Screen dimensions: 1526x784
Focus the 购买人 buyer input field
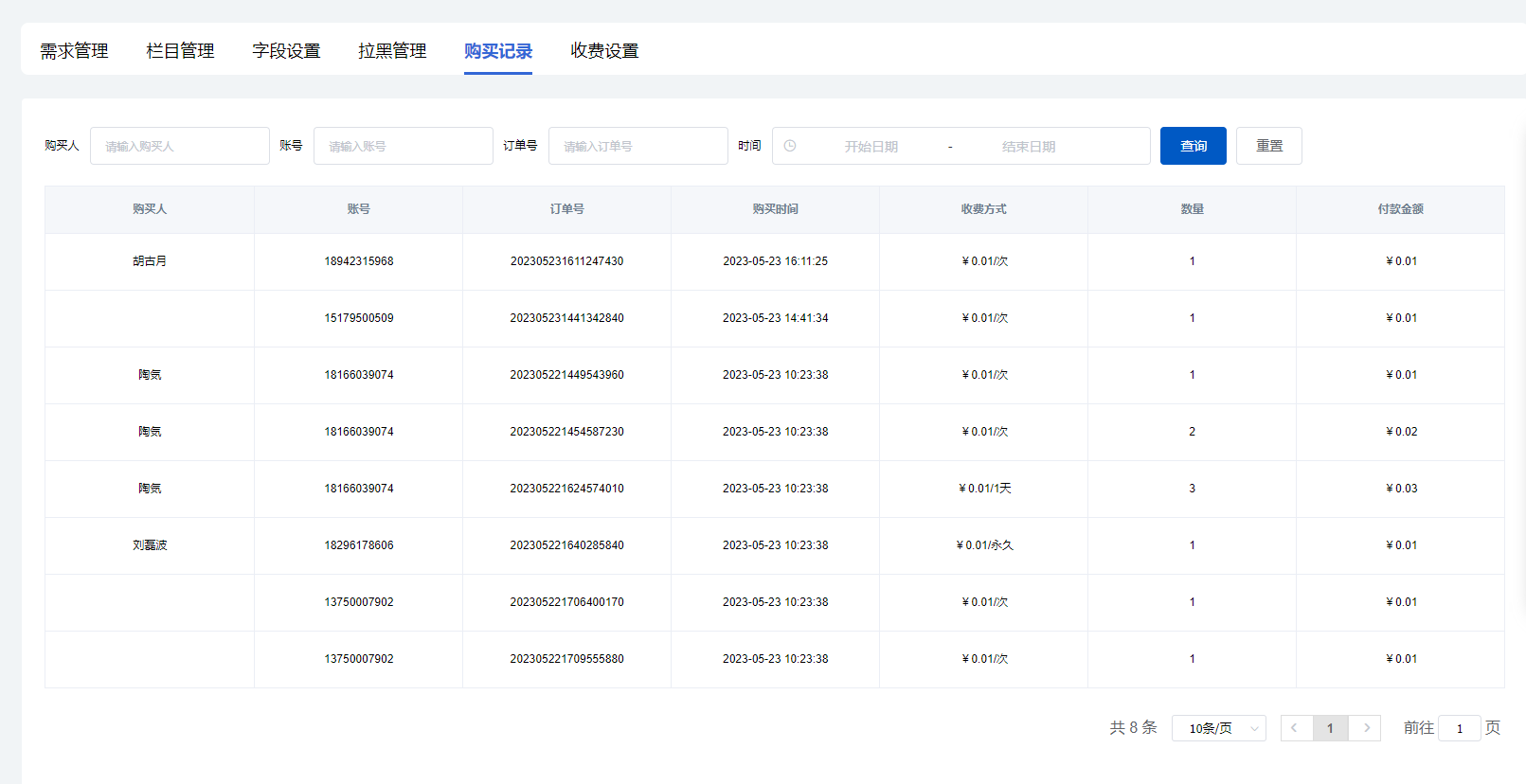tap(180, 146)
